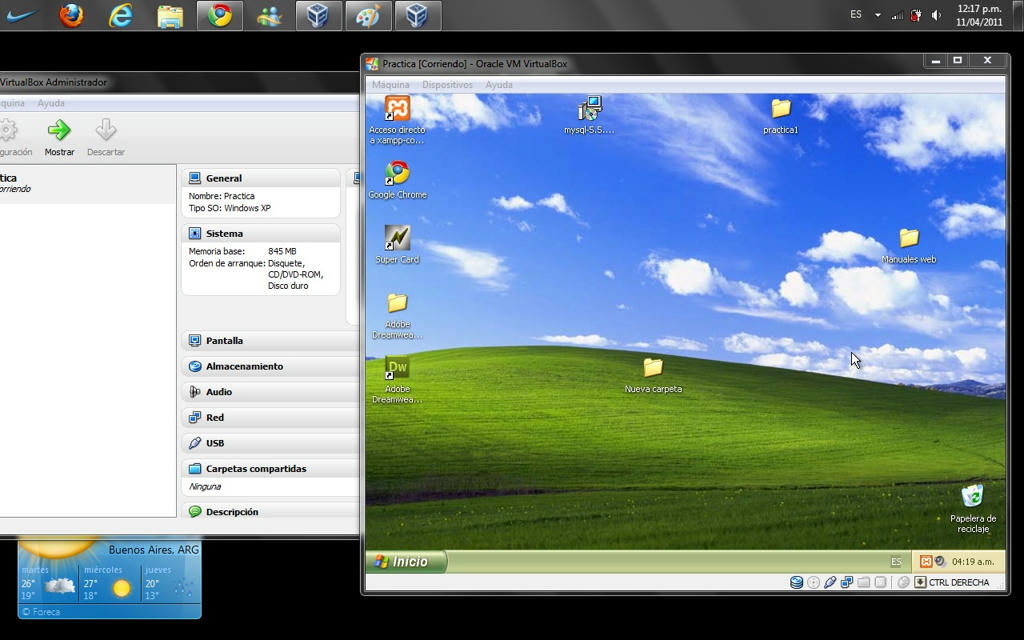Select Papelera de reciclaje on desktop

click(x=972, y=509)
